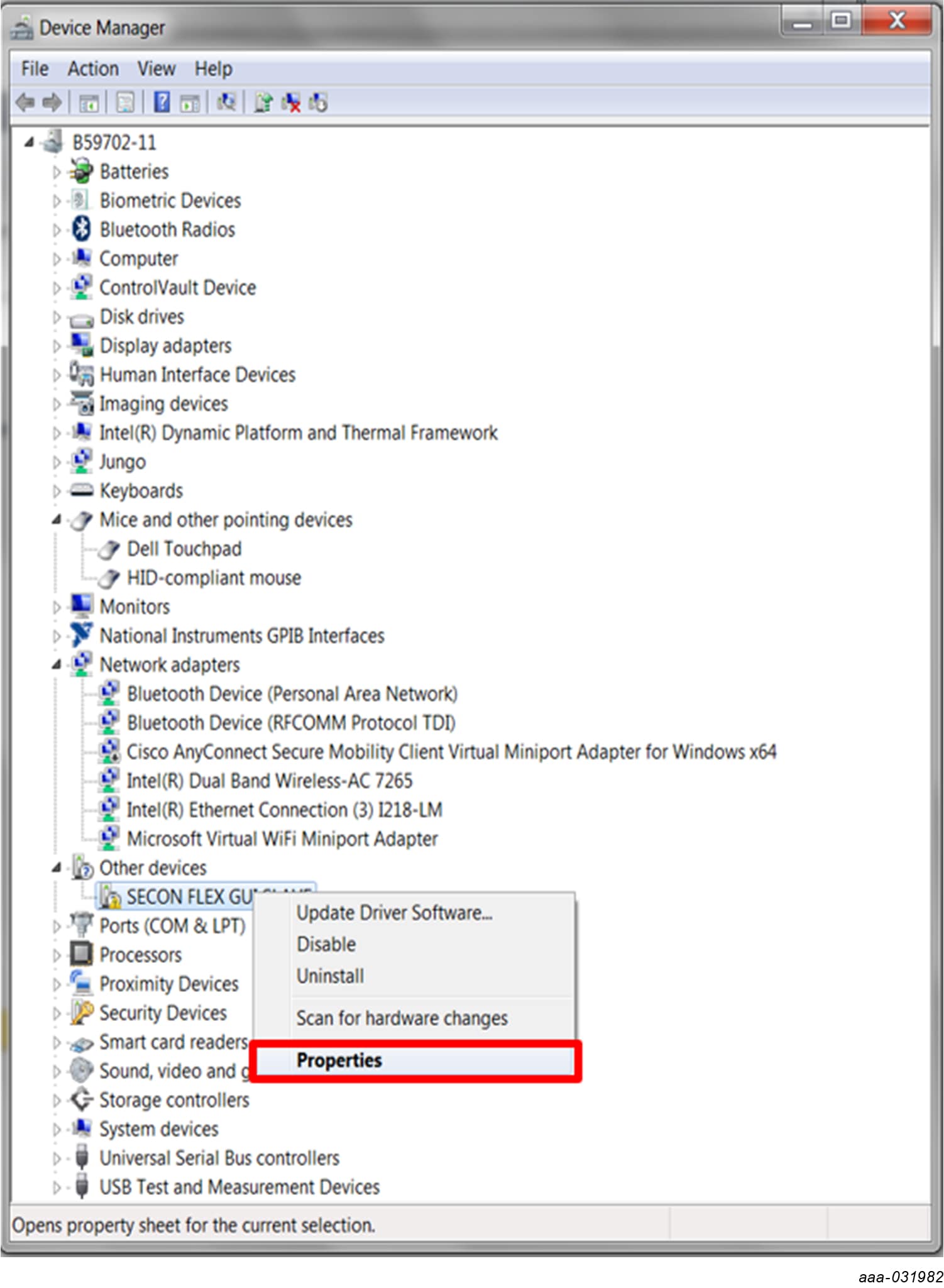The image size is (944, 1288).
Task: Collapse the Mice and other pointing devices node
Action: 57,520
